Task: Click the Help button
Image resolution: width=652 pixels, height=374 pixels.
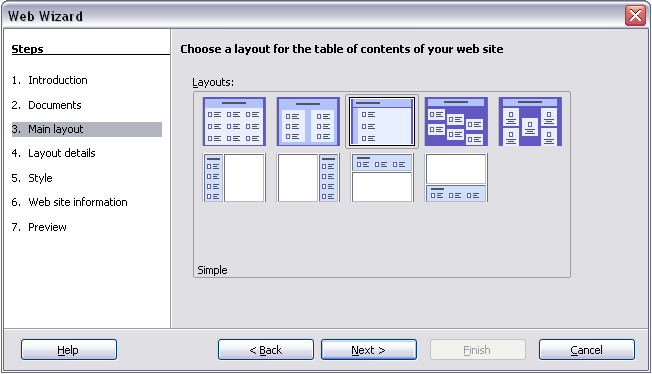Action: (69, 350)
